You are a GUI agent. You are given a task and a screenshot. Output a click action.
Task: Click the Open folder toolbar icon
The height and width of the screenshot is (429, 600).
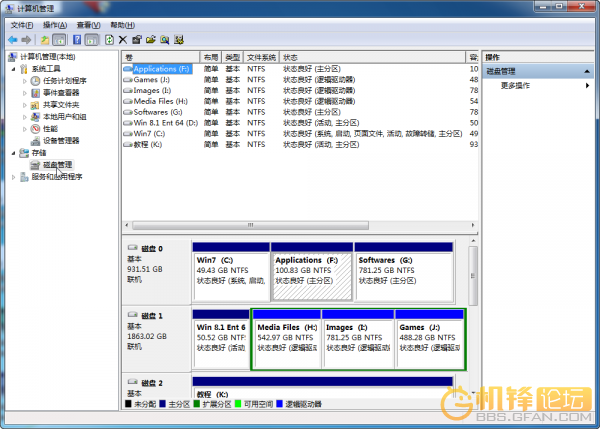click(151, 40)
